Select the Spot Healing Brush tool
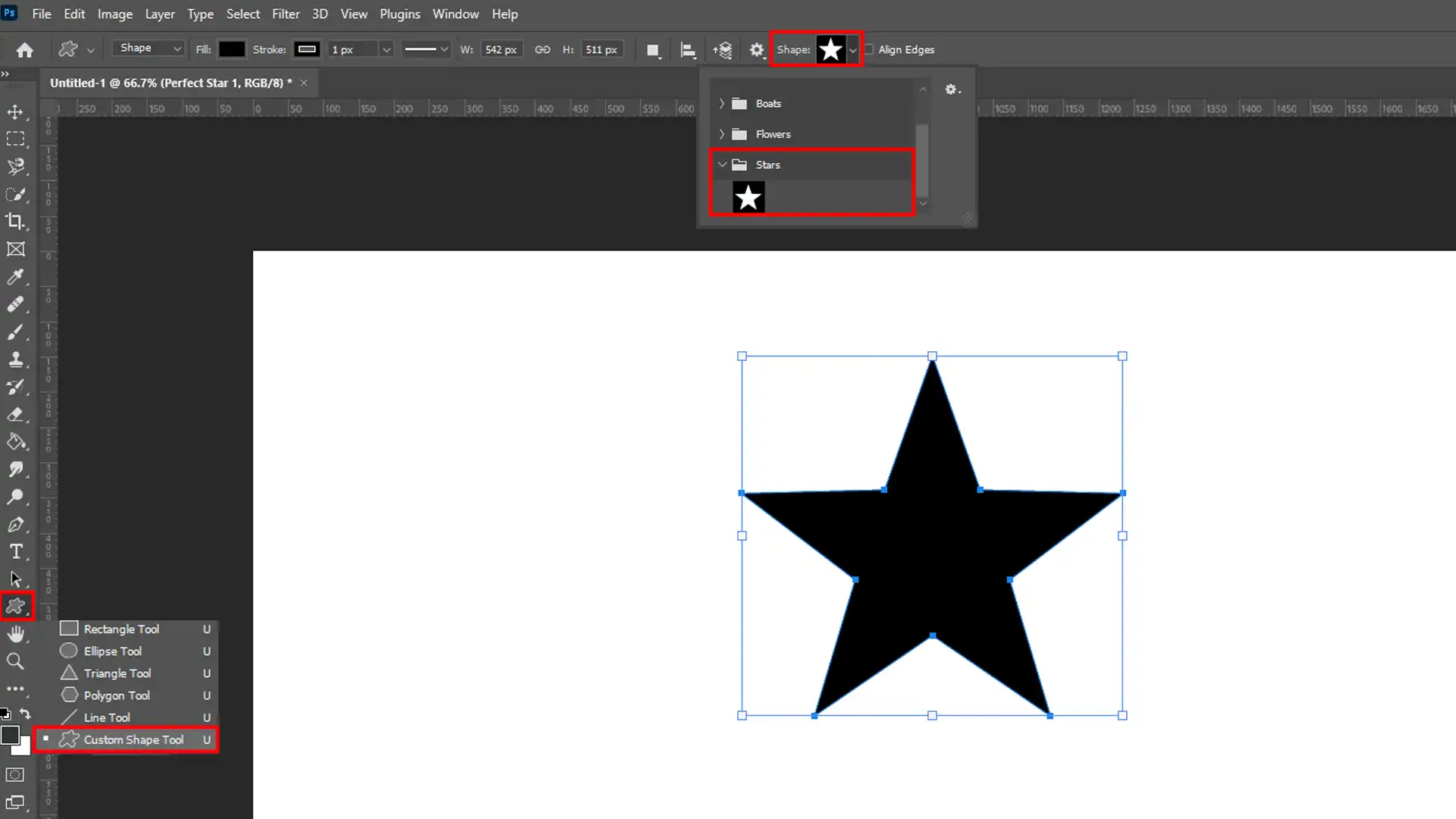 15,304
